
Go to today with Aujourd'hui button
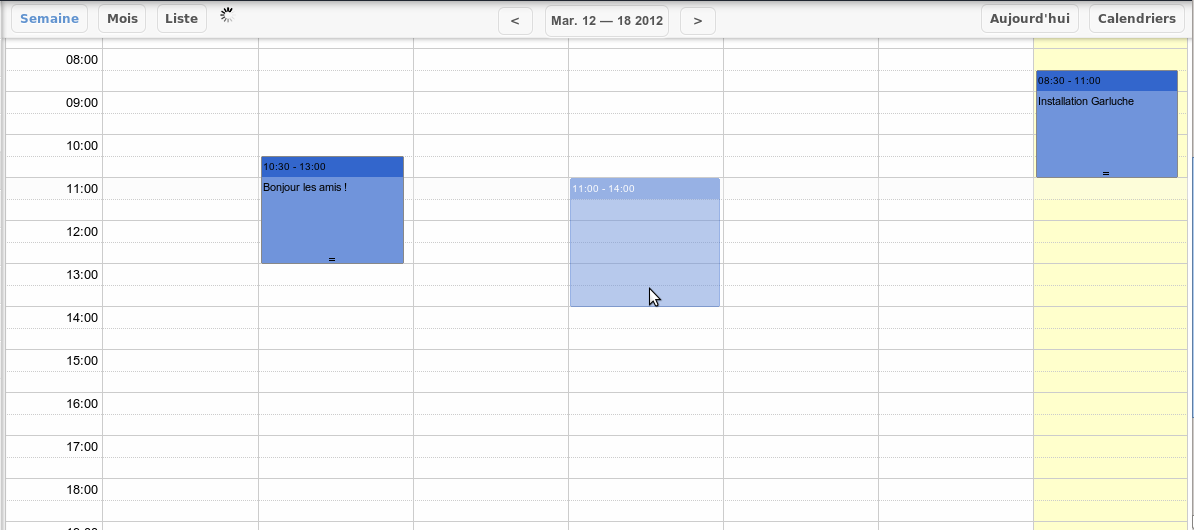coord(1029,19)
